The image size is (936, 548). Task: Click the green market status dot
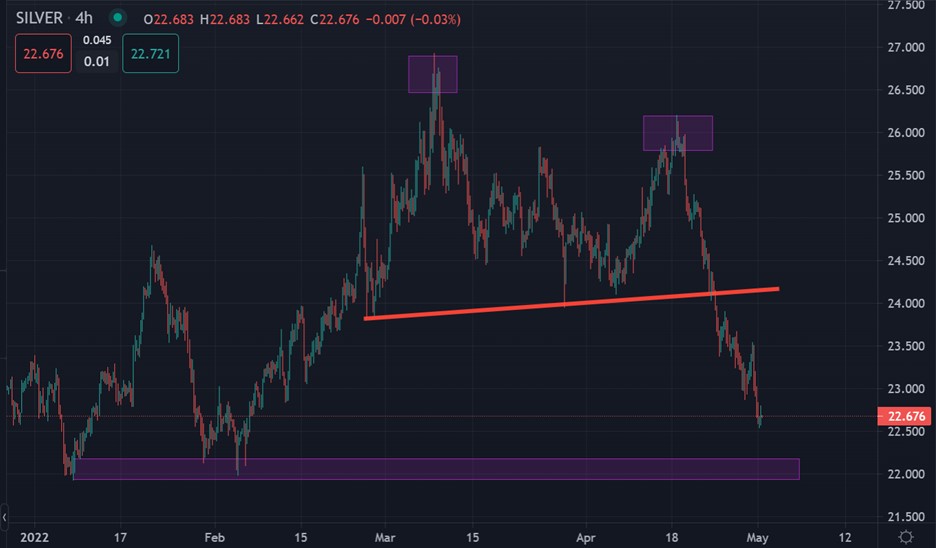point(118,18)
